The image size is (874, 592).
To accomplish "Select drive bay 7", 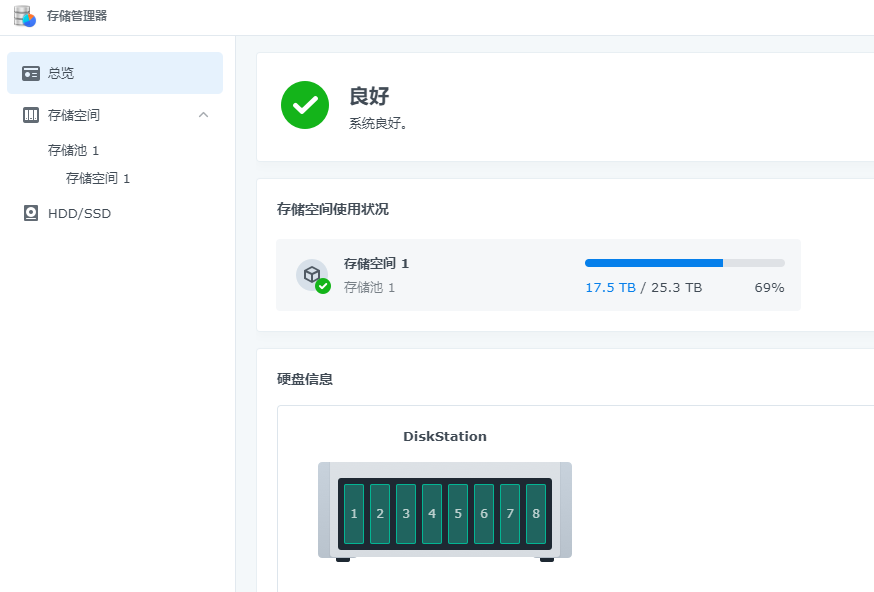I will (x=510, y=513).
